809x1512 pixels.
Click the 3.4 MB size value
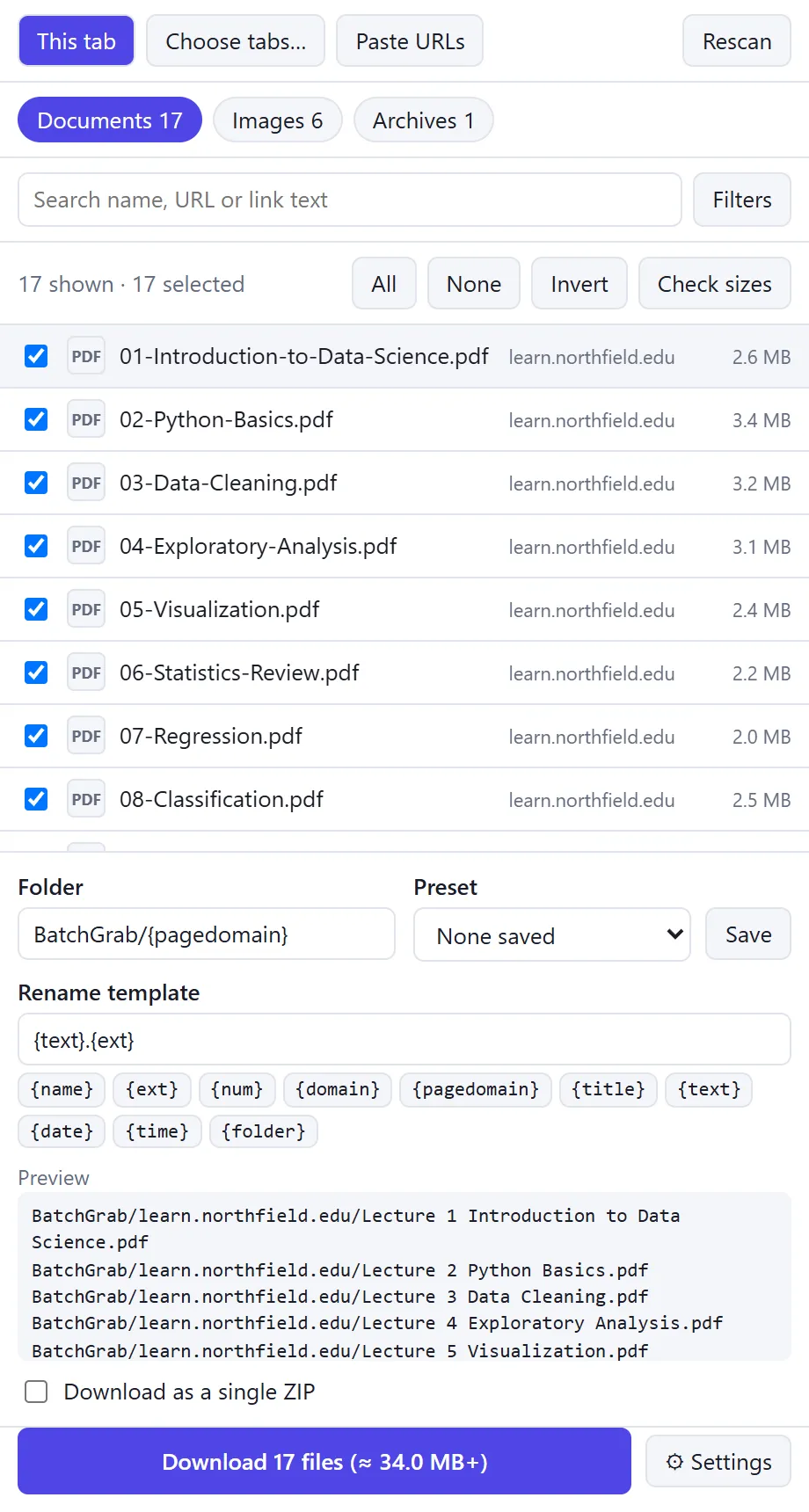pyautogui.click(x=762, y=420)
